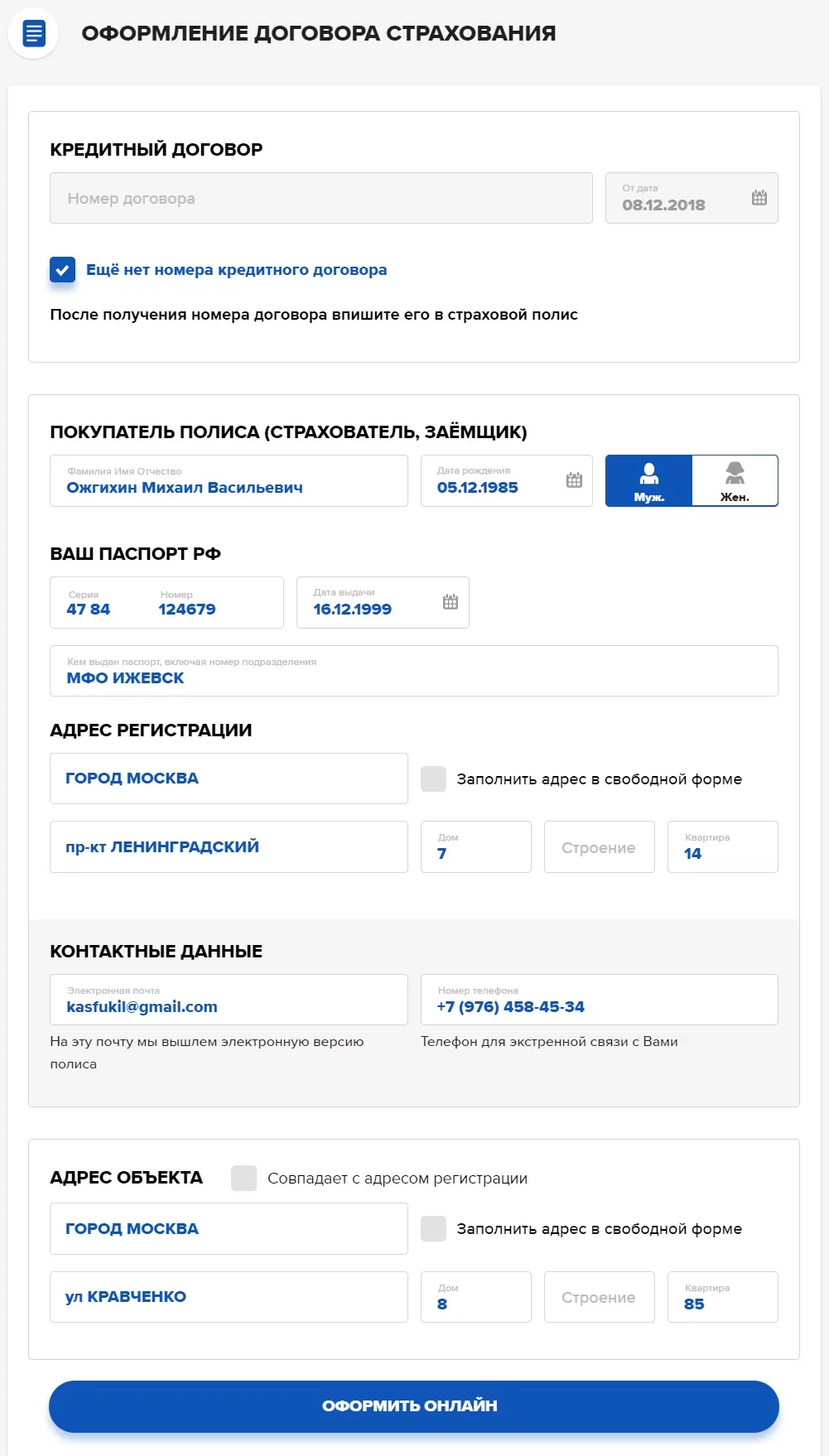Select female gender (Жен.)
Image resolution: width=829 pixels, height=1456 pixels.
(735, 480)
